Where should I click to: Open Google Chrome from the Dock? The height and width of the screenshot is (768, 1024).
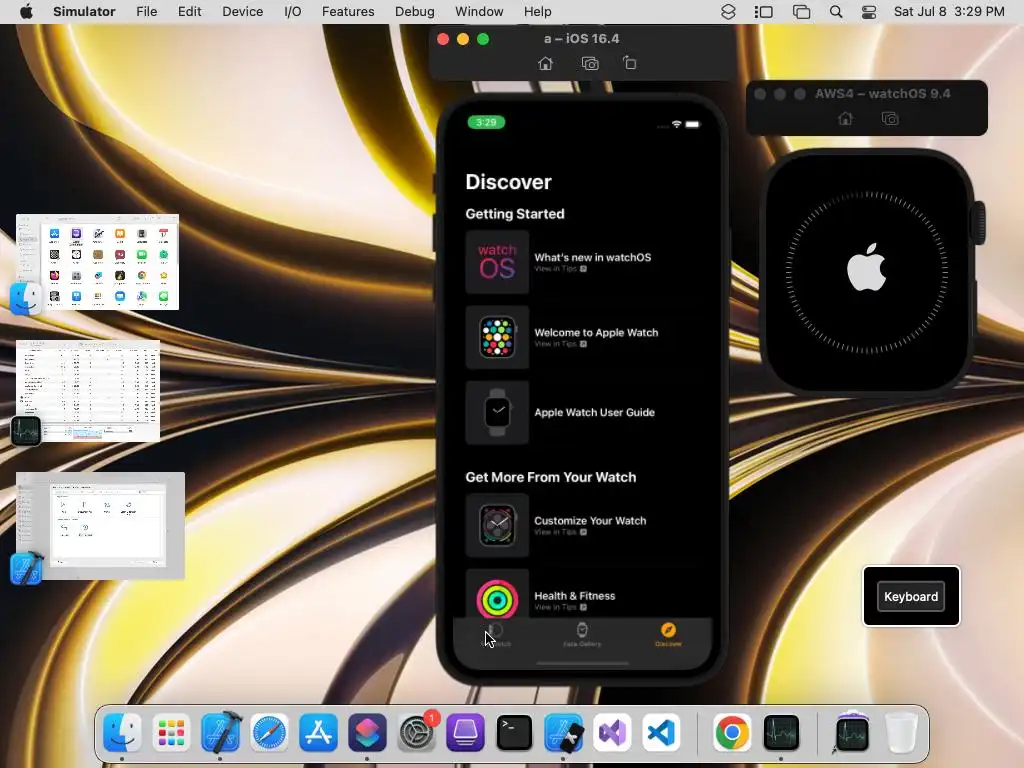coord(732,732)
